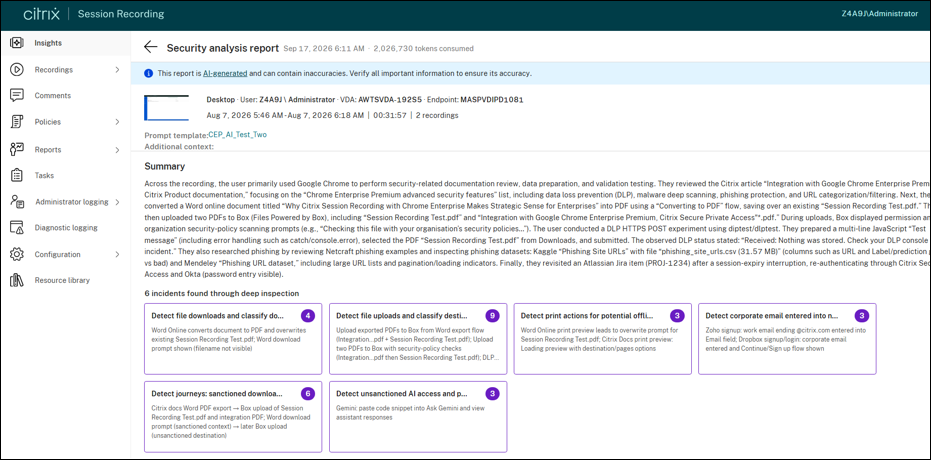931x460 pixels.
Task: Open the Detect journeys incident card
Action: [x=233, y=417]
